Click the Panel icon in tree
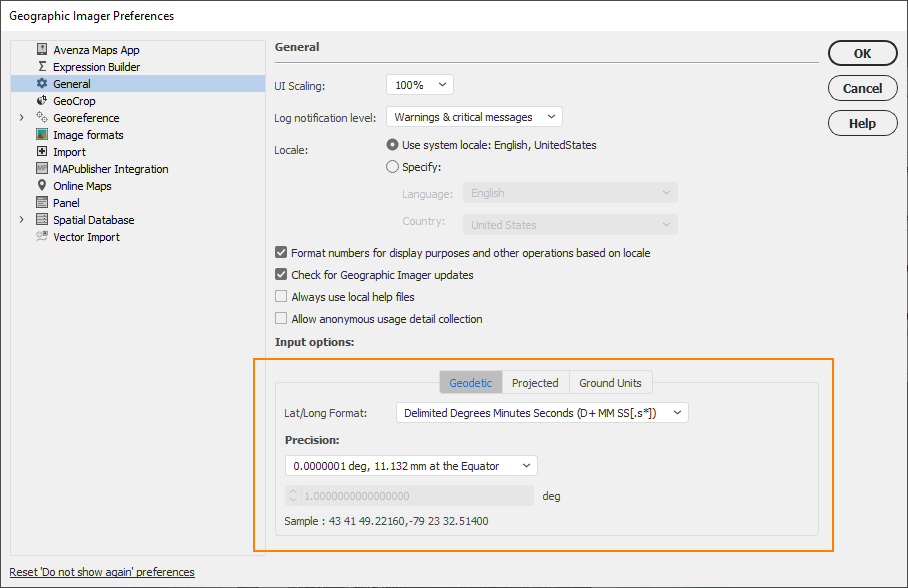 point(42,202)
